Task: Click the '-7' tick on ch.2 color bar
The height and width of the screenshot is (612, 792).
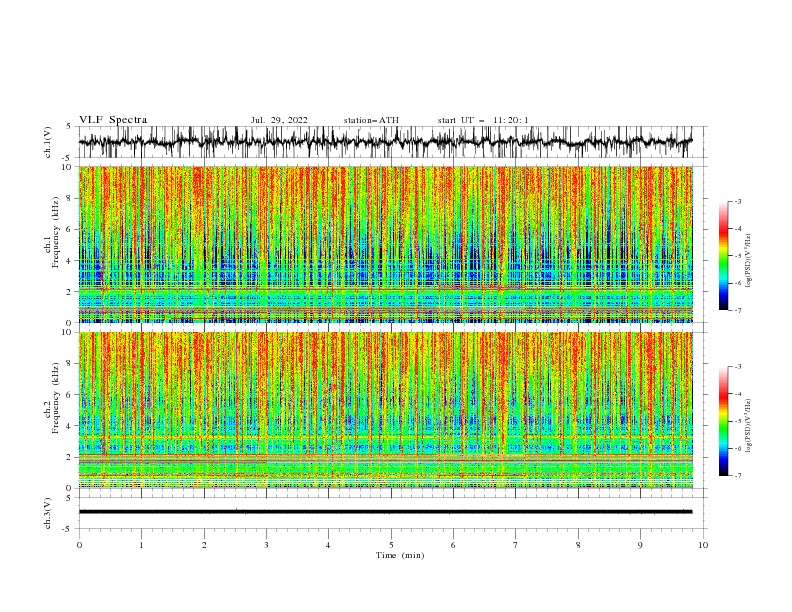Action: click(x=738, y=475)
